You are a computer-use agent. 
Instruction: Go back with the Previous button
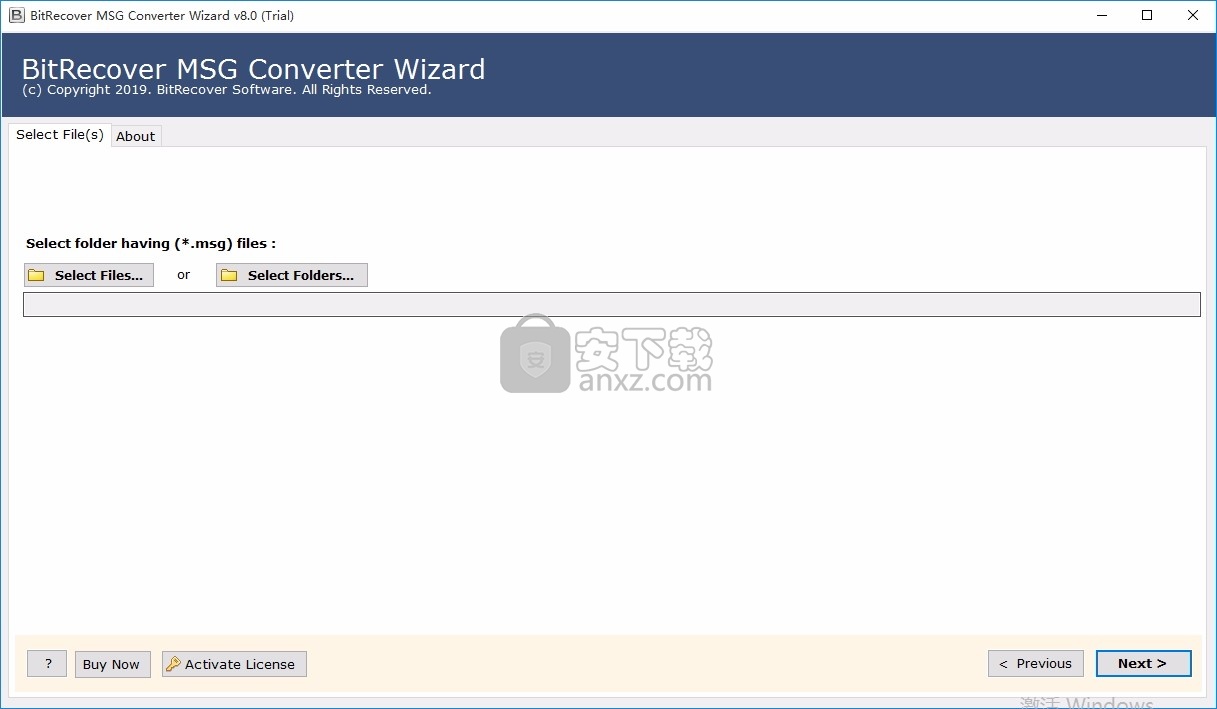(x=1036, y=663)
